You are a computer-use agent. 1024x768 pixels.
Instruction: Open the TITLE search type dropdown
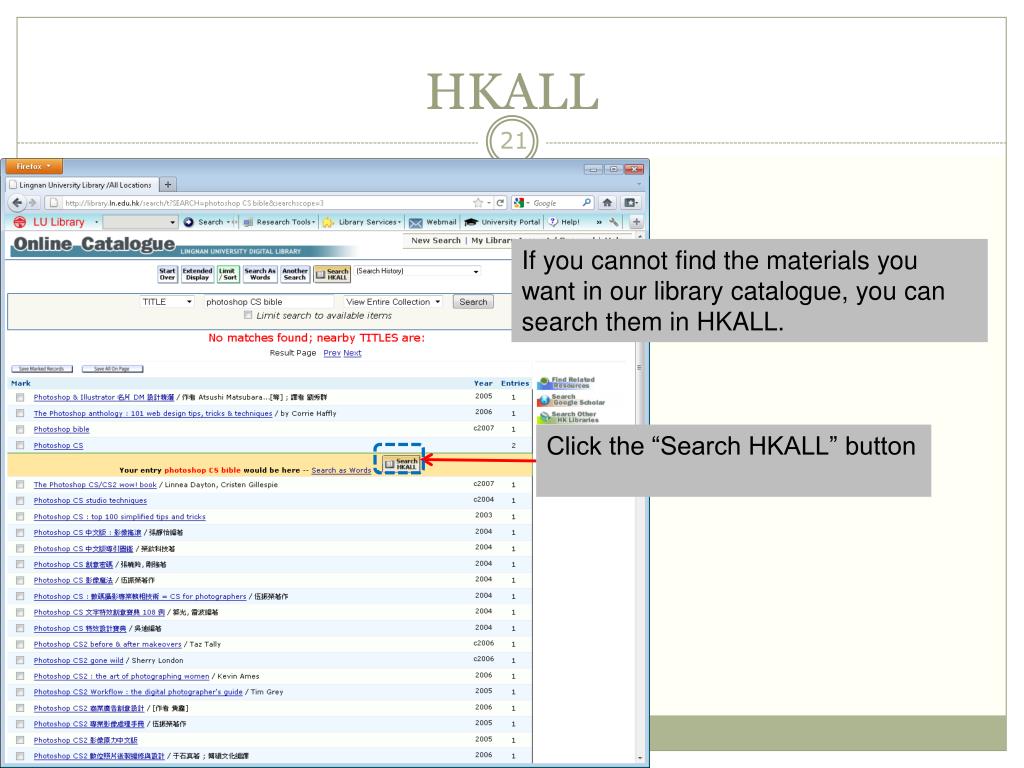pyautogui.click(x=167, y=302)
